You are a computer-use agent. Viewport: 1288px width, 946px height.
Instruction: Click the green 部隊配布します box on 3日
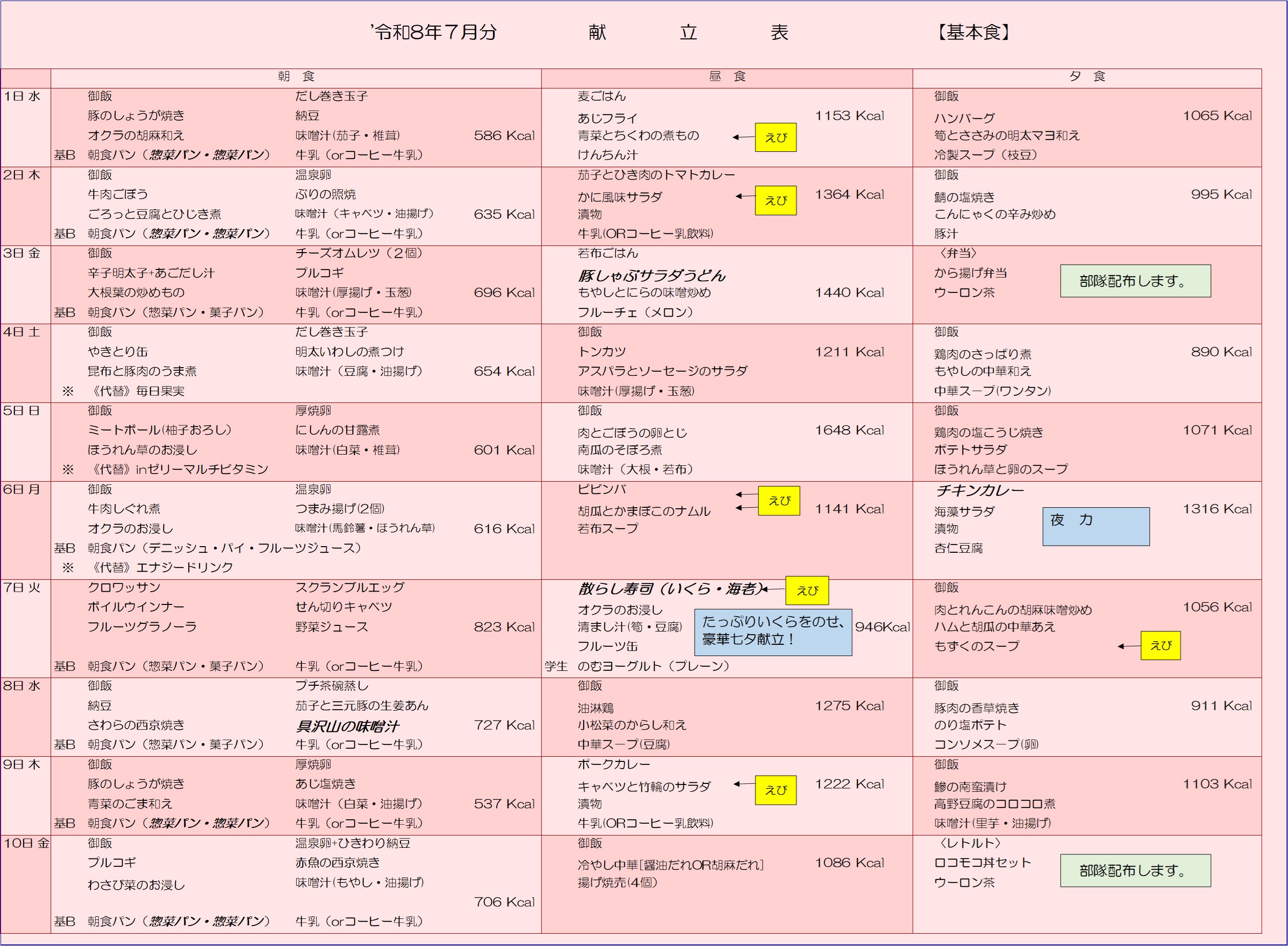1135,281
